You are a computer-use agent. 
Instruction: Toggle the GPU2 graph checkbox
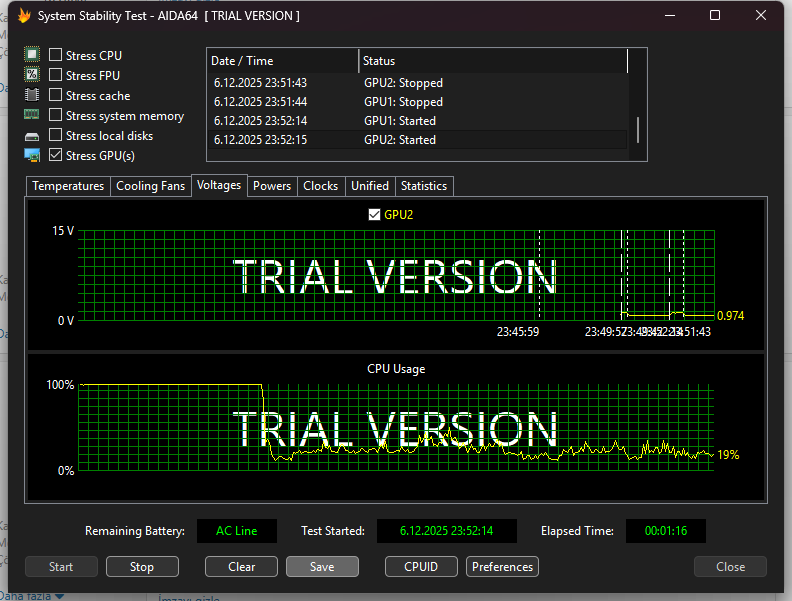click(374, 215)
